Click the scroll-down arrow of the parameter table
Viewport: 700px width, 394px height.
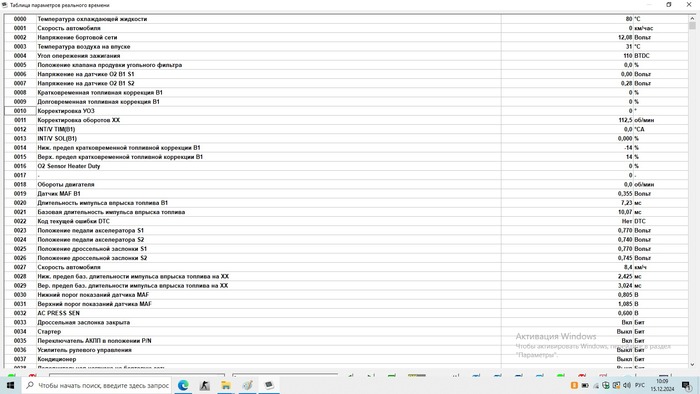point(692,364)
